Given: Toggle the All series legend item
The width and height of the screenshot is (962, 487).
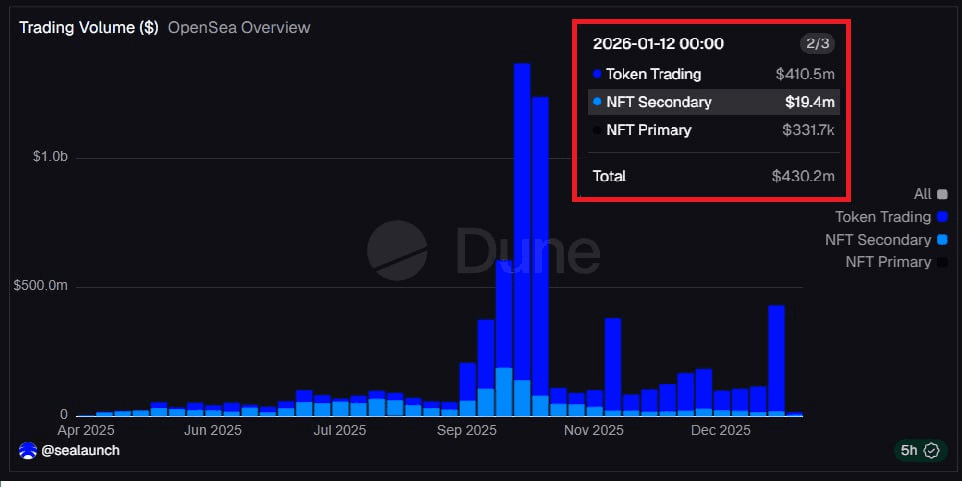Looking at the screenshot, I should 922,194.
